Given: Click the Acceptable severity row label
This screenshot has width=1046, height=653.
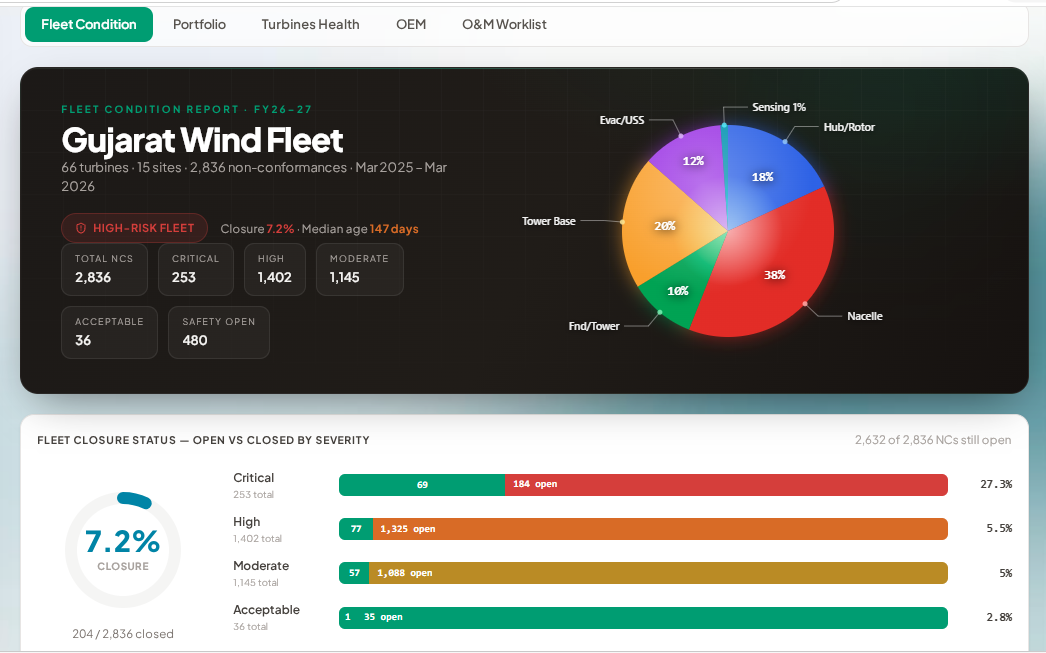Looking at the screenshot, I should click(x=266, y=610).
